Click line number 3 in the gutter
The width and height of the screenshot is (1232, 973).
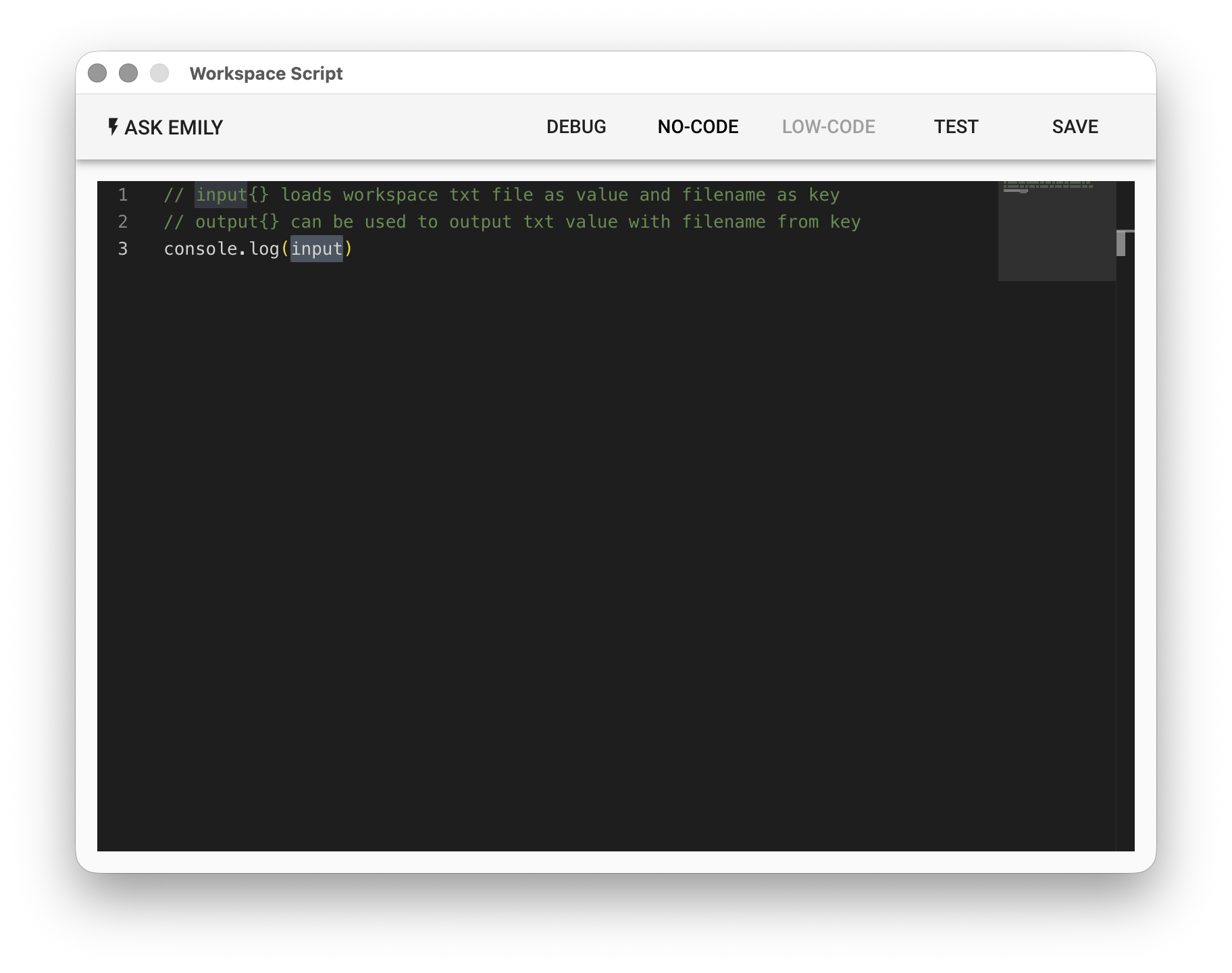tap(123, 249)
